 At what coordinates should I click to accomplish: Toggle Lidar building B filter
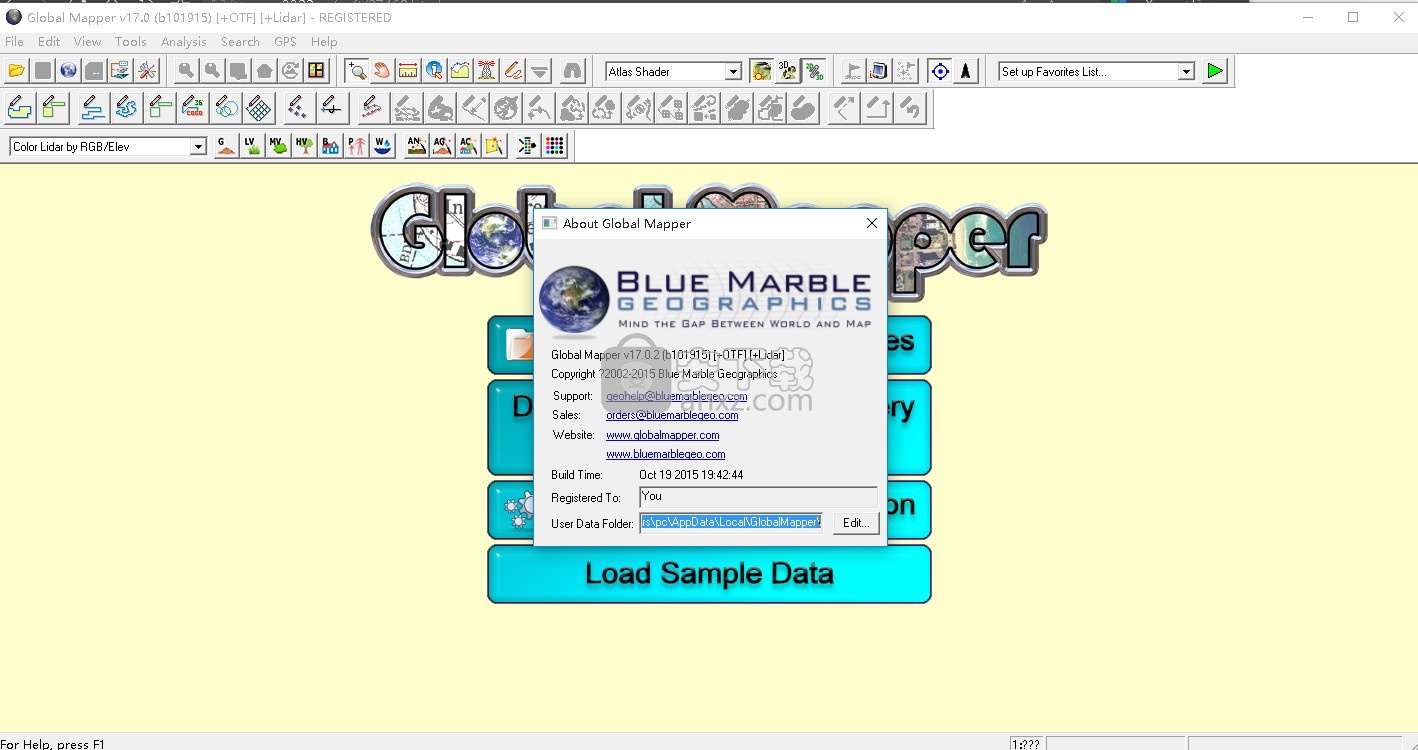pyautogui.click(x=330, y=147)
